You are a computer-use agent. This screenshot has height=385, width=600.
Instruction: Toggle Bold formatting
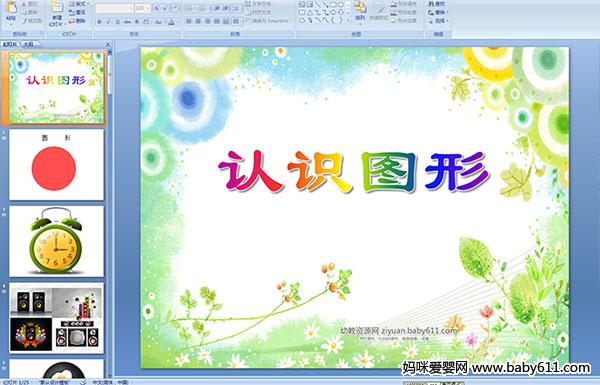pos(99,22)
